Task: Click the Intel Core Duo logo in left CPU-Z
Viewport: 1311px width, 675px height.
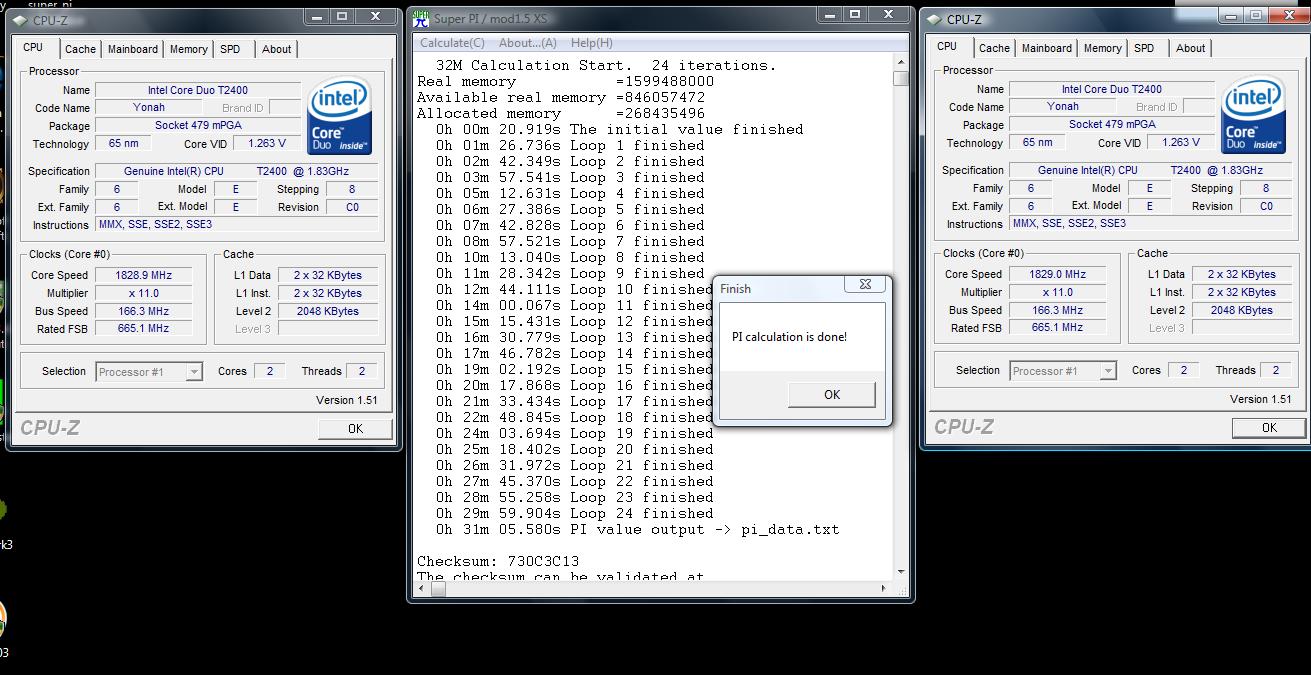Action: point(340,117)
